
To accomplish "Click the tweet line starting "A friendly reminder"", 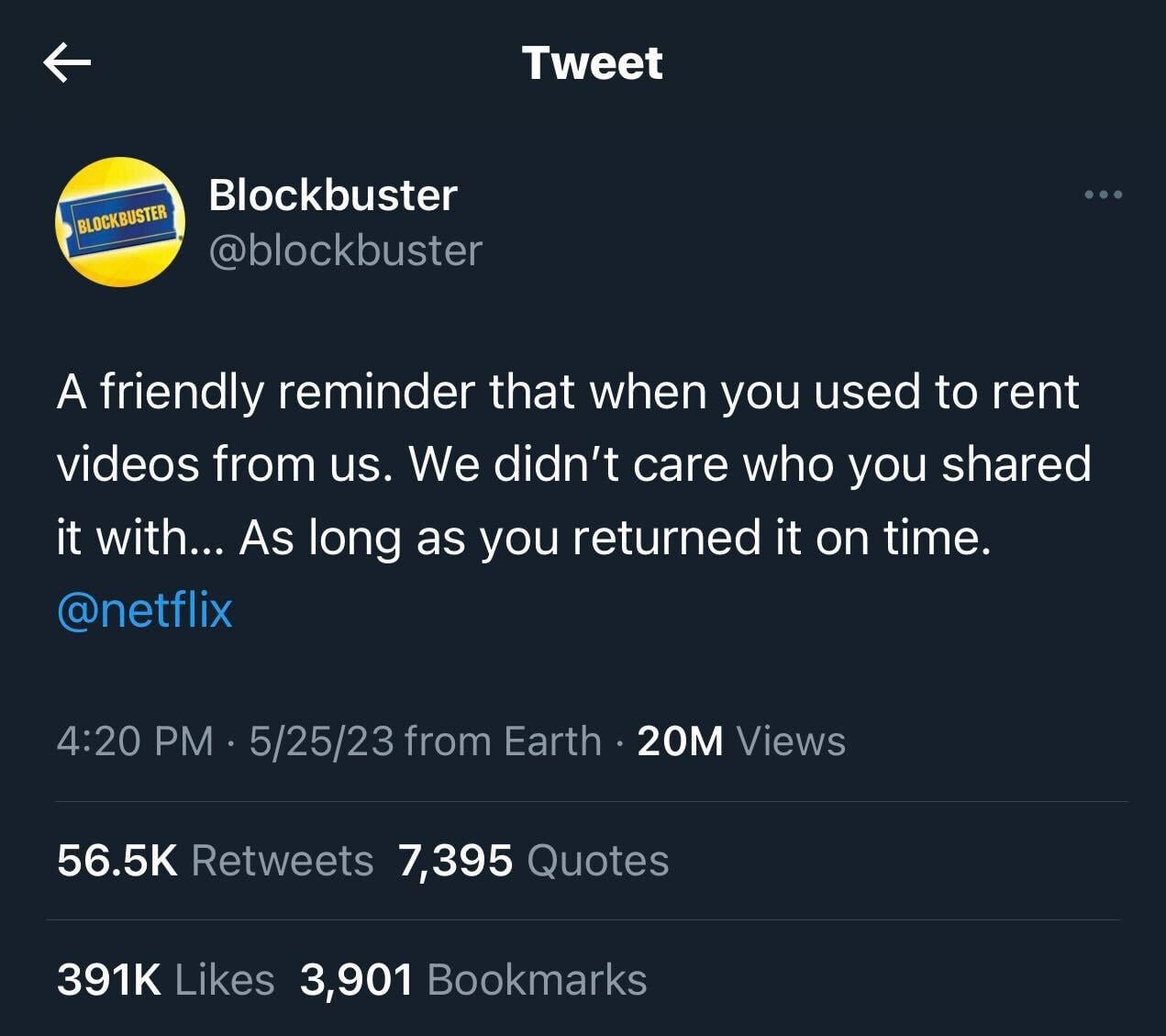I will (x=568, y=392).
